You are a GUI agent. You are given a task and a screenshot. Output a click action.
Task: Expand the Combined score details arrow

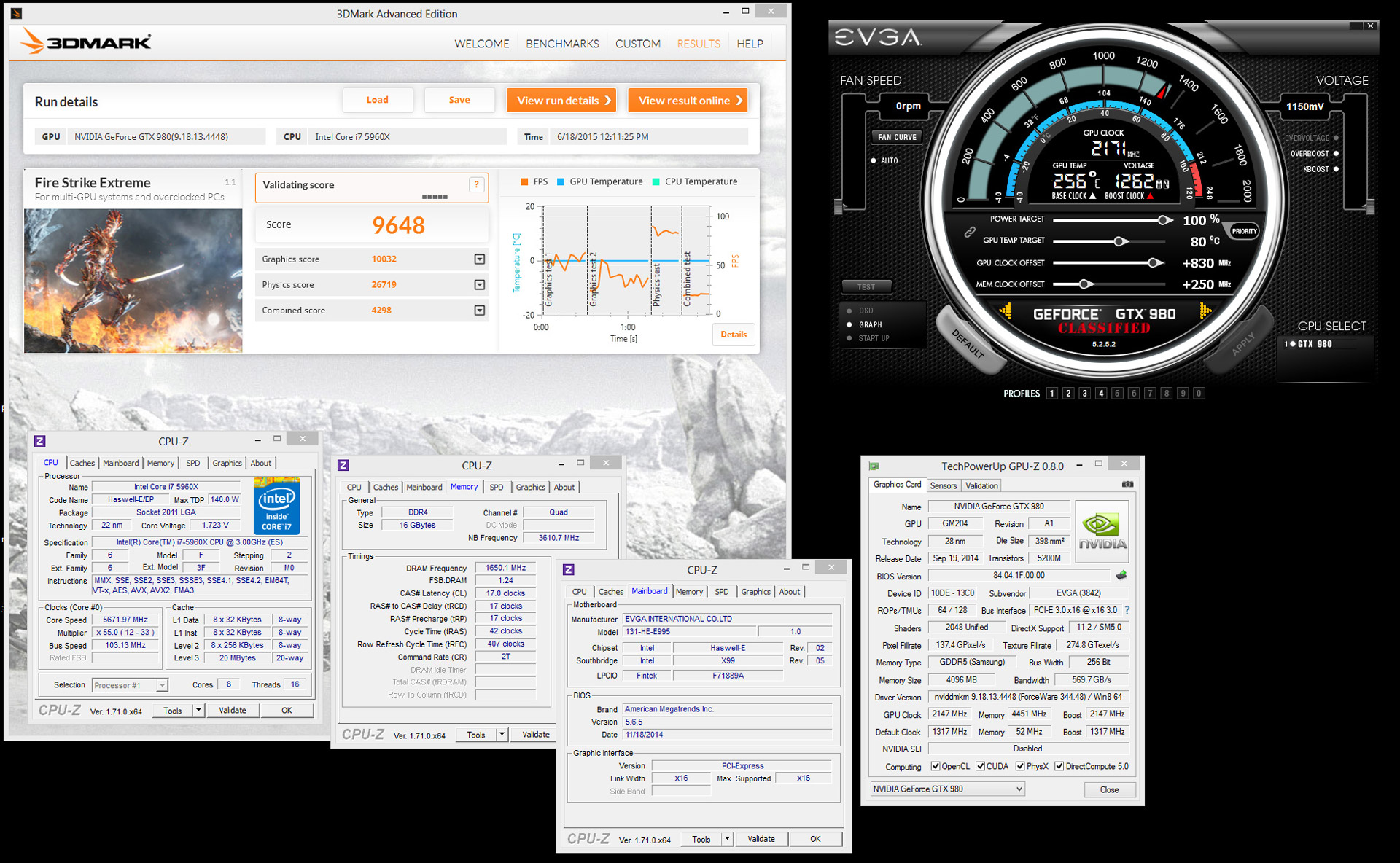pos(479,311)
